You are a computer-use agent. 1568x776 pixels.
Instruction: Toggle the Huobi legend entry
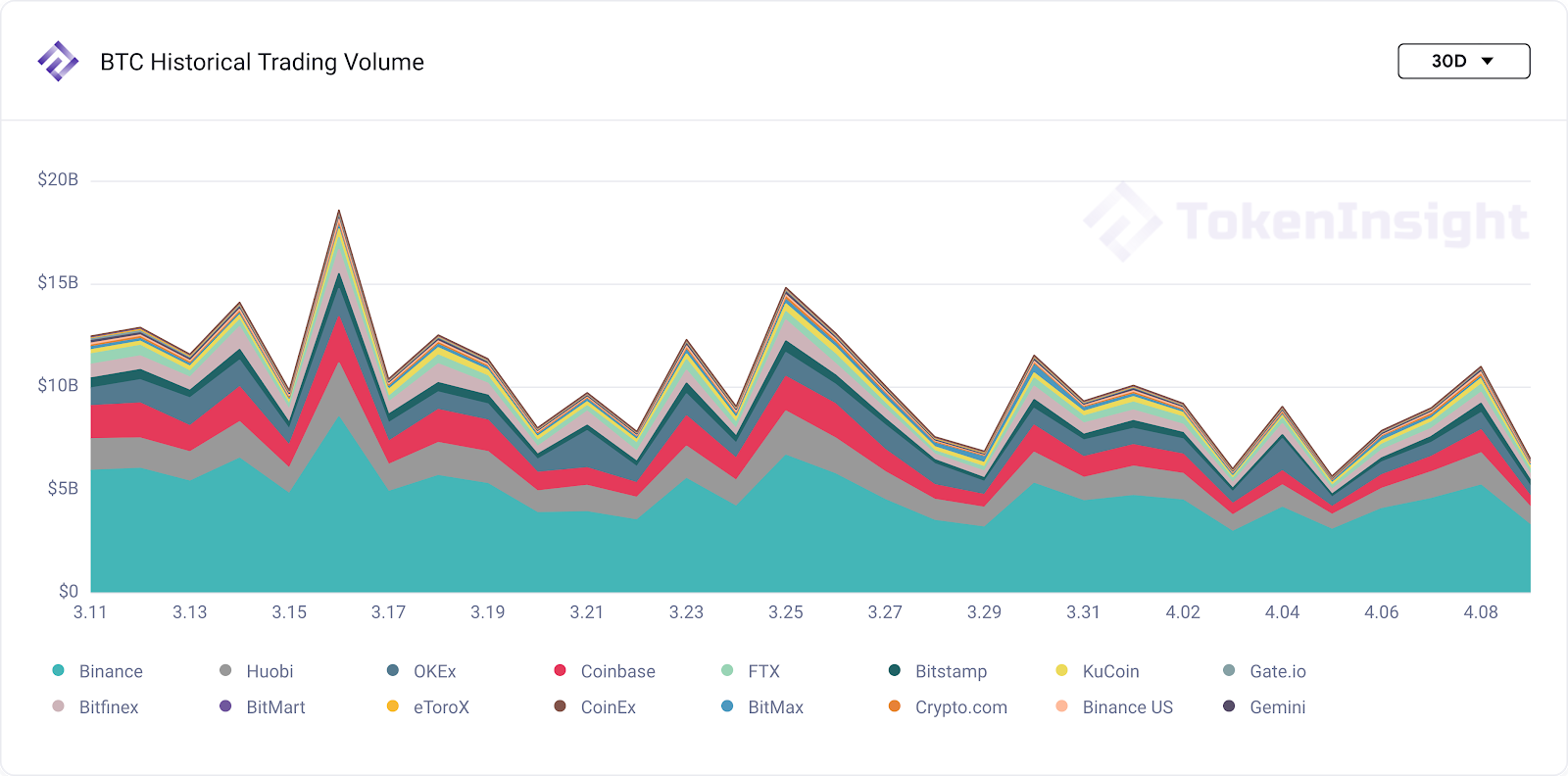coord(256,671)
